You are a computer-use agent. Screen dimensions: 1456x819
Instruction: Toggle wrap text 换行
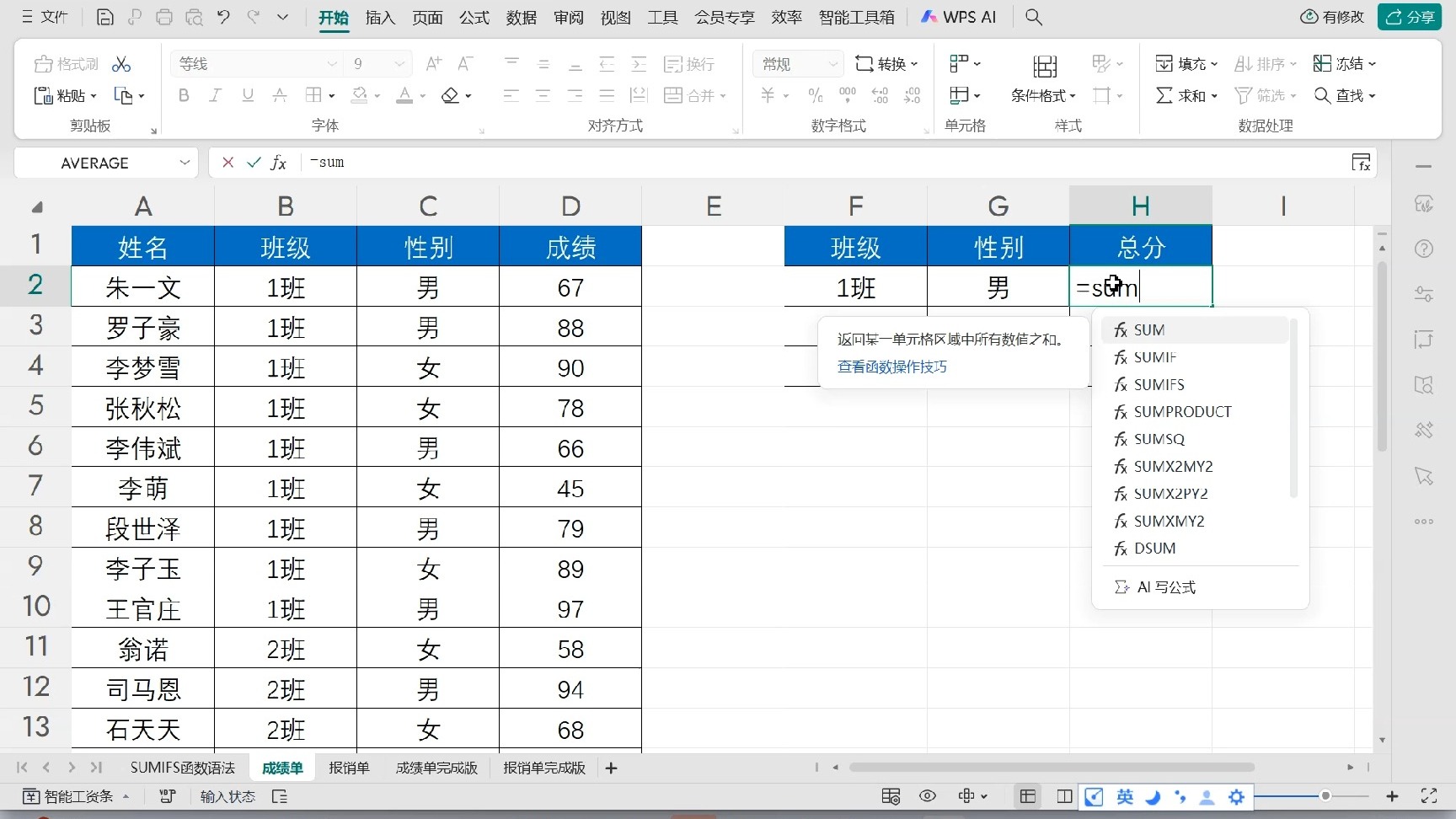pos(689,64)
